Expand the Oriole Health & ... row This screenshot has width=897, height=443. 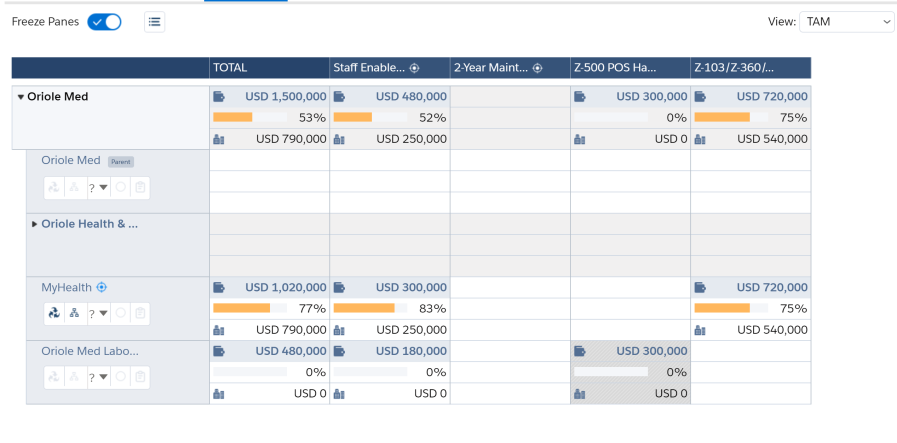tap(35, 224)
